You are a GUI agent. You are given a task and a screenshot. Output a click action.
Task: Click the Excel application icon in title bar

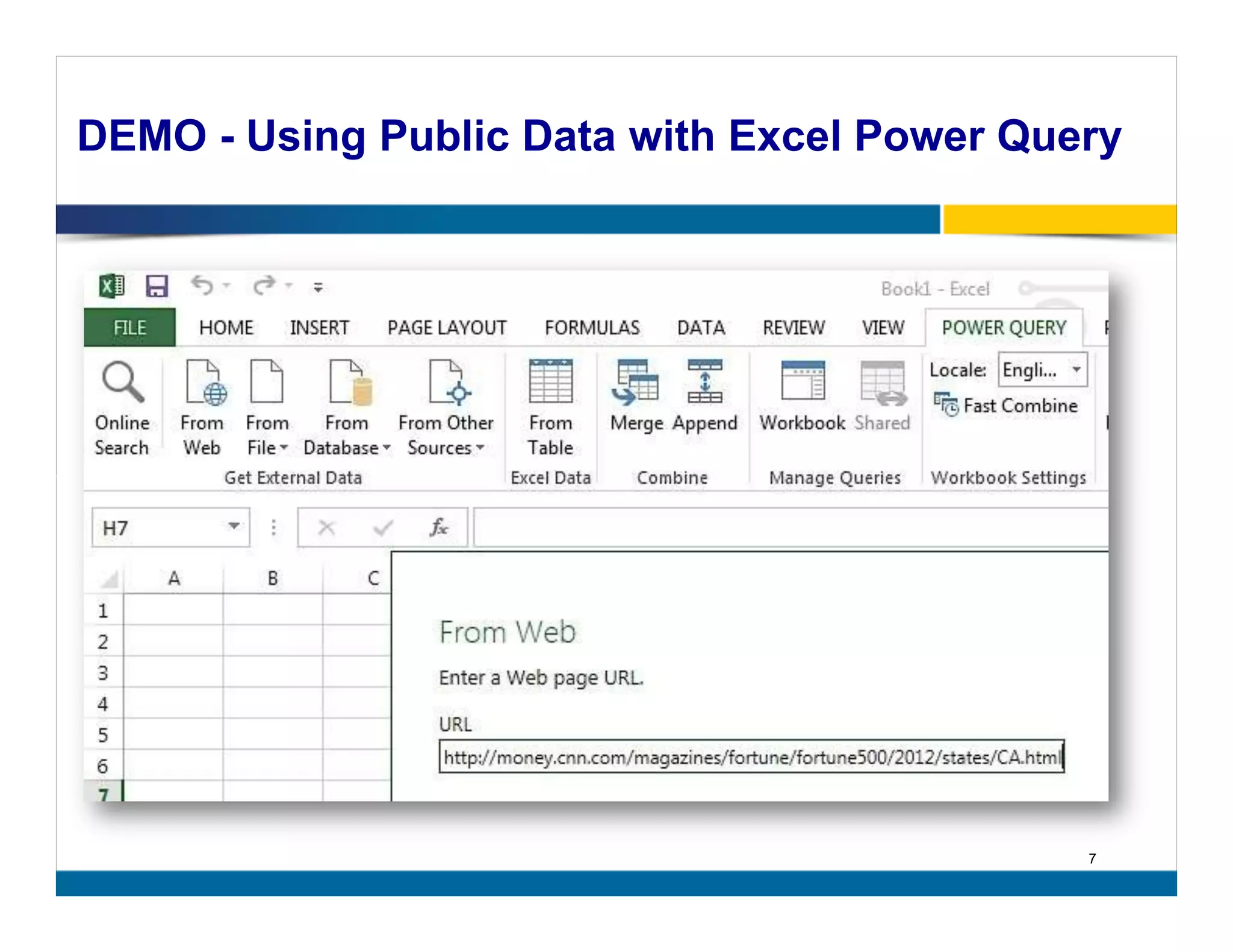click(112, 286)
